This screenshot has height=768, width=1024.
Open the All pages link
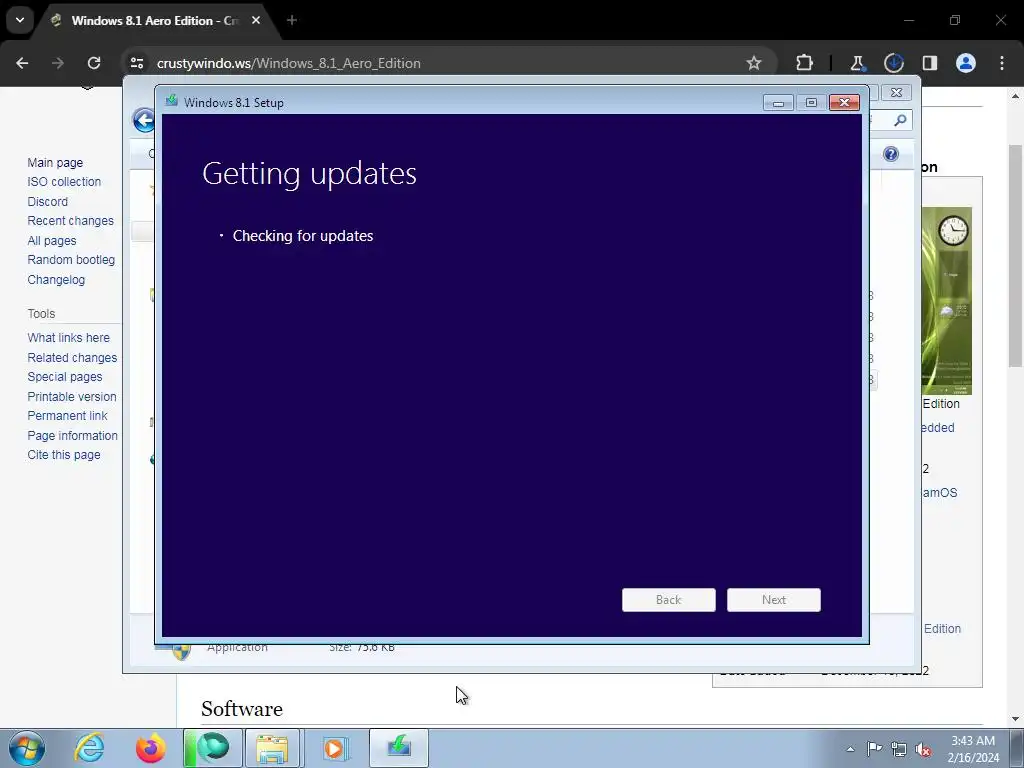(52, 241)
